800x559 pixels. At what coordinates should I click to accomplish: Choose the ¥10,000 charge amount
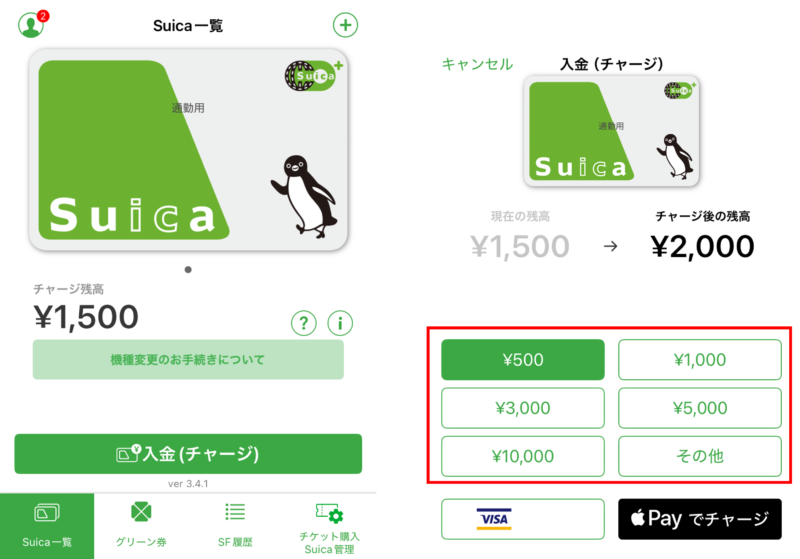[x=523, y=456]
